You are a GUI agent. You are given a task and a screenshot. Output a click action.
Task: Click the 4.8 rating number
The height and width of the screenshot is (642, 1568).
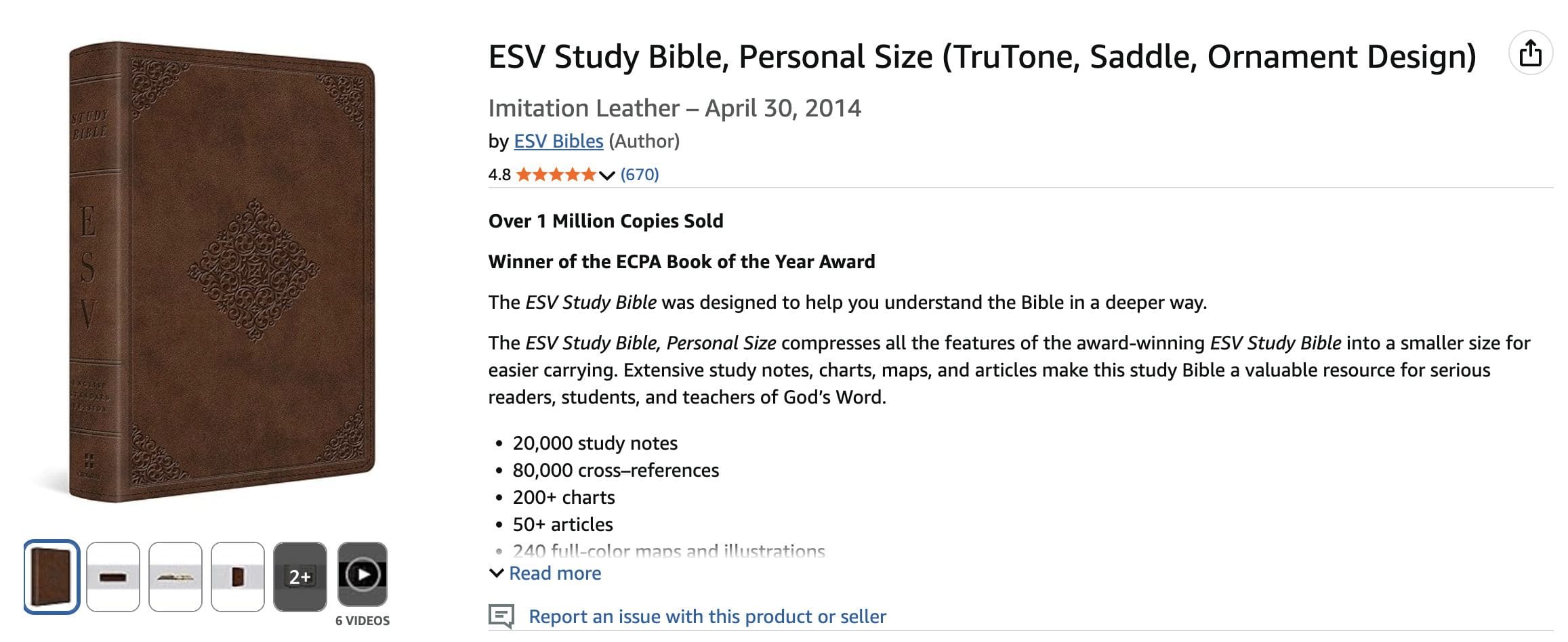(x=499, y=175)
